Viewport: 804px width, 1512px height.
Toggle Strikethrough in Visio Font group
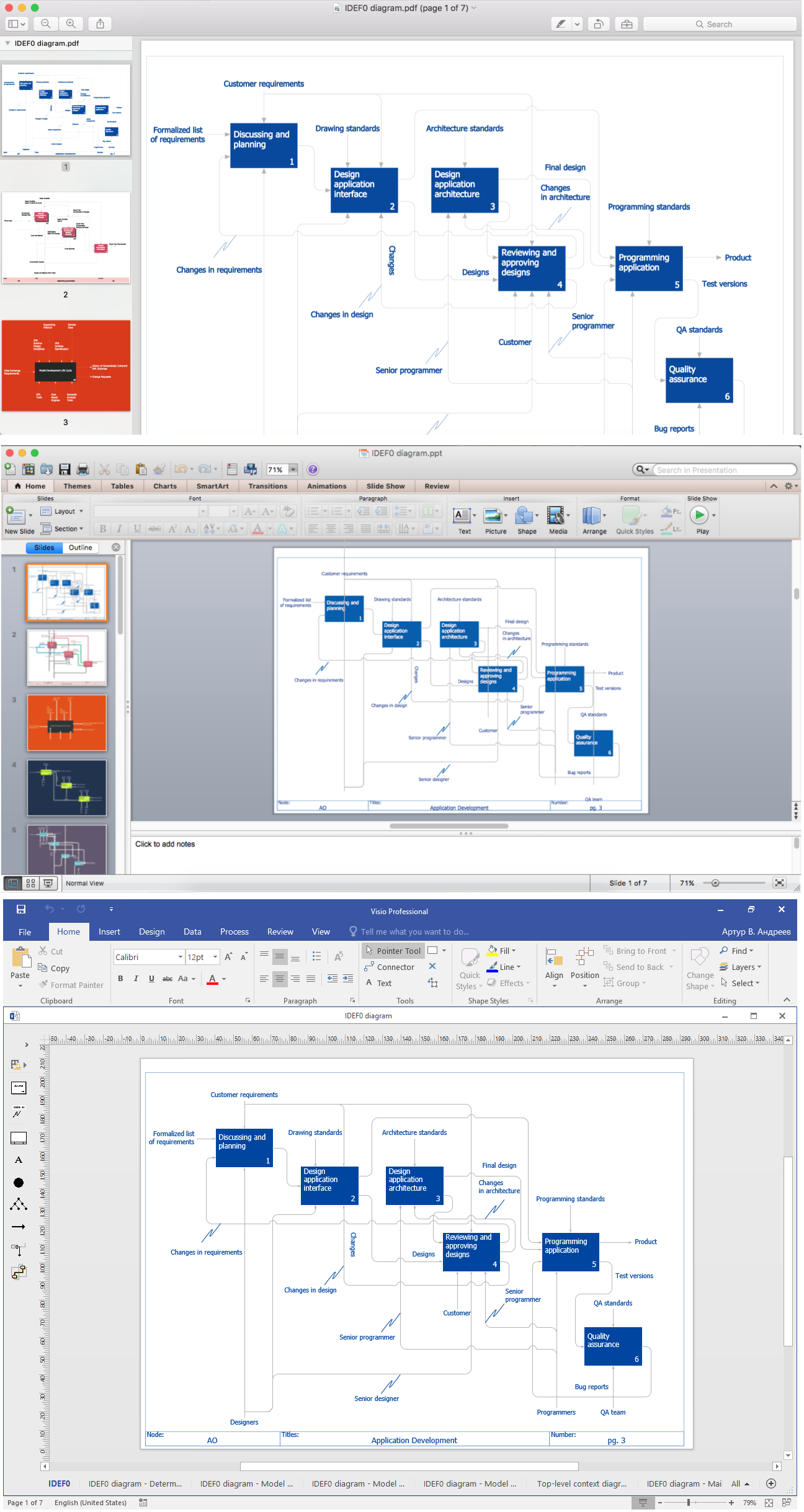(x=167, y=979)
